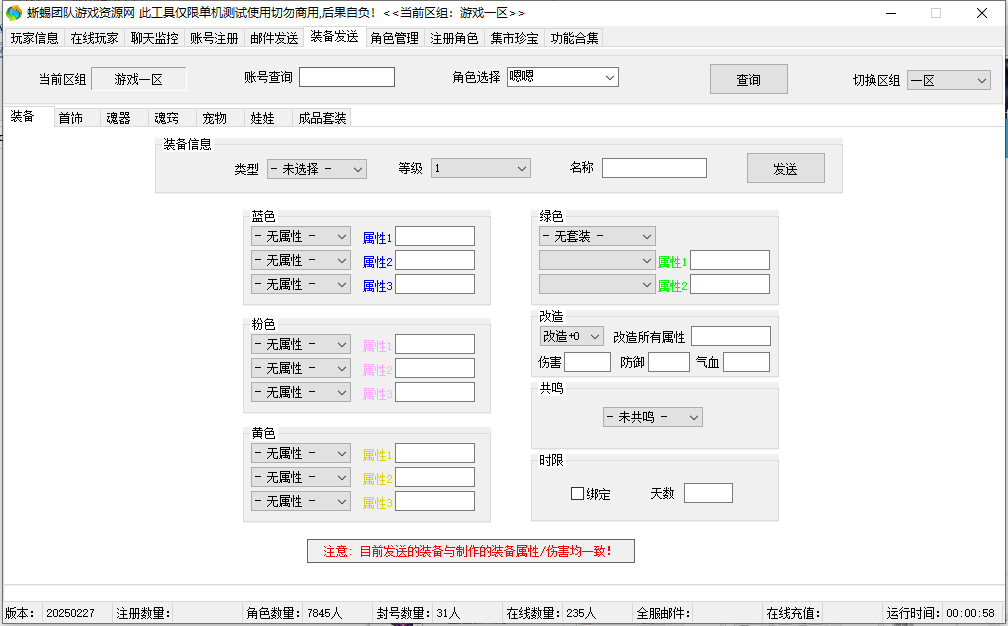Open the 无套装 dropdown under 绿色
The image size is (1008, 626).
[x=597, y=236]
